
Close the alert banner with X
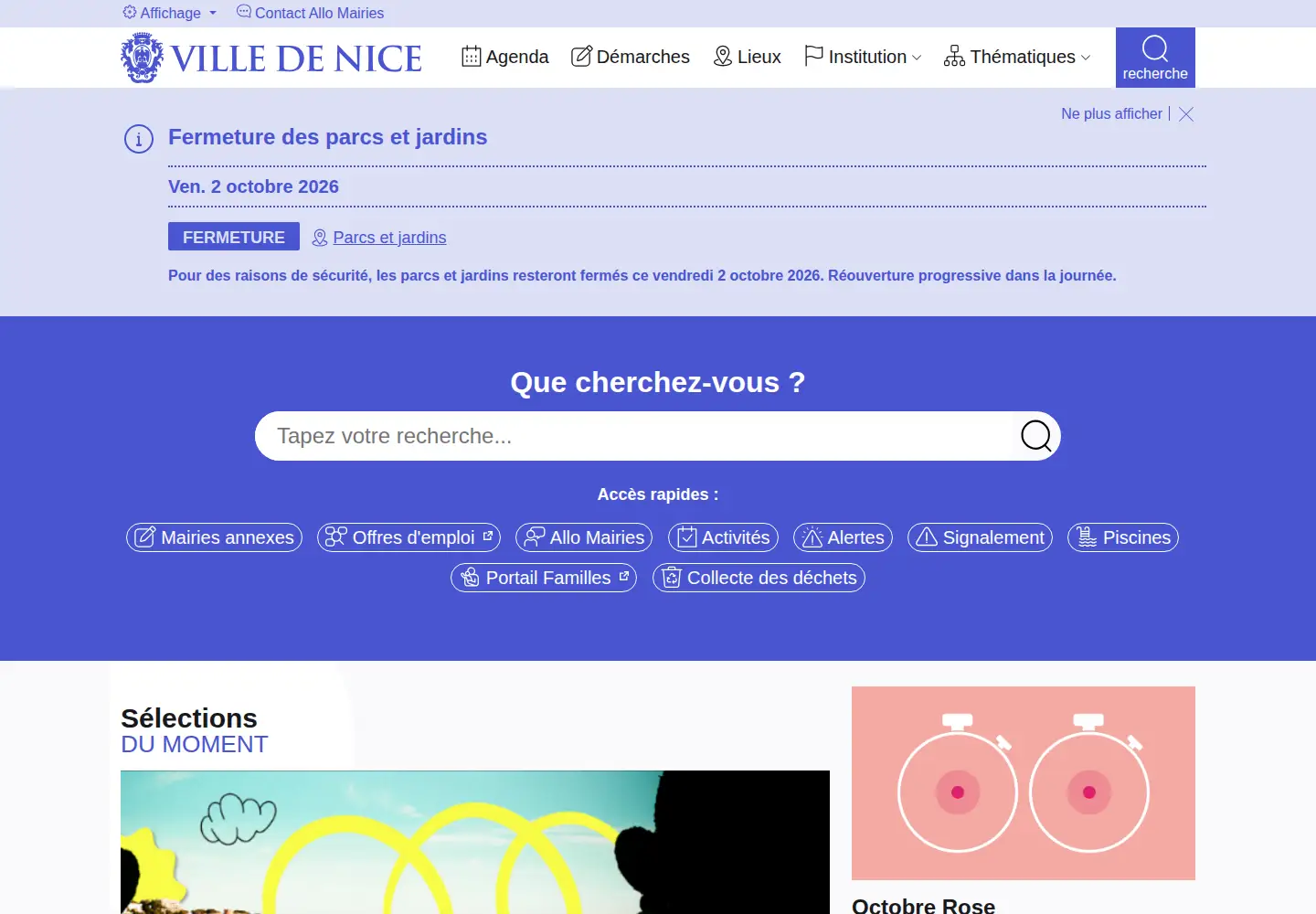click(1186, 114)
